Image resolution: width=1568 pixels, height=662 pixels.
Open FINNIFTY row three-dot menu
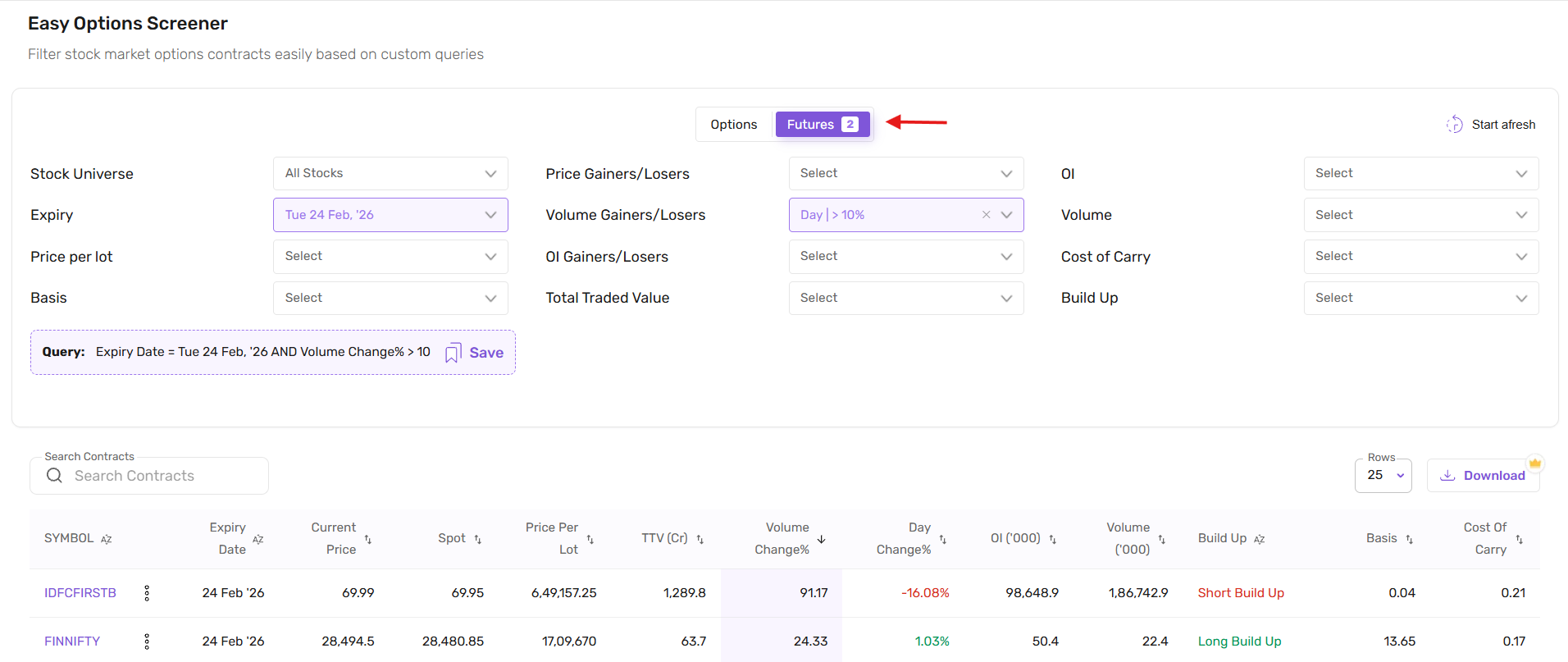coord(147,641)
